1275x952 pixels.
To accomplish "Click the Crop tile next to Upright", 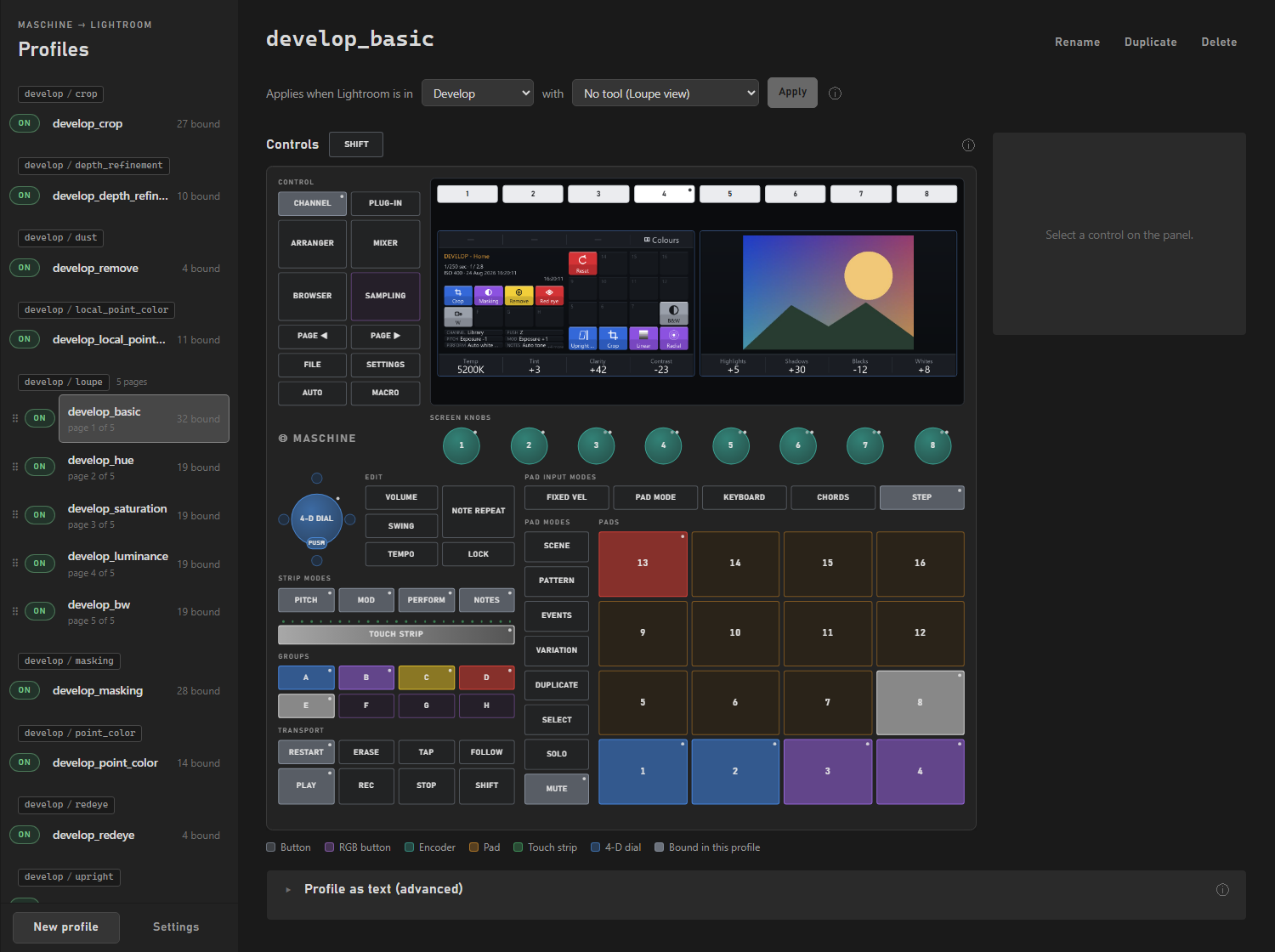I will (613, 338).
